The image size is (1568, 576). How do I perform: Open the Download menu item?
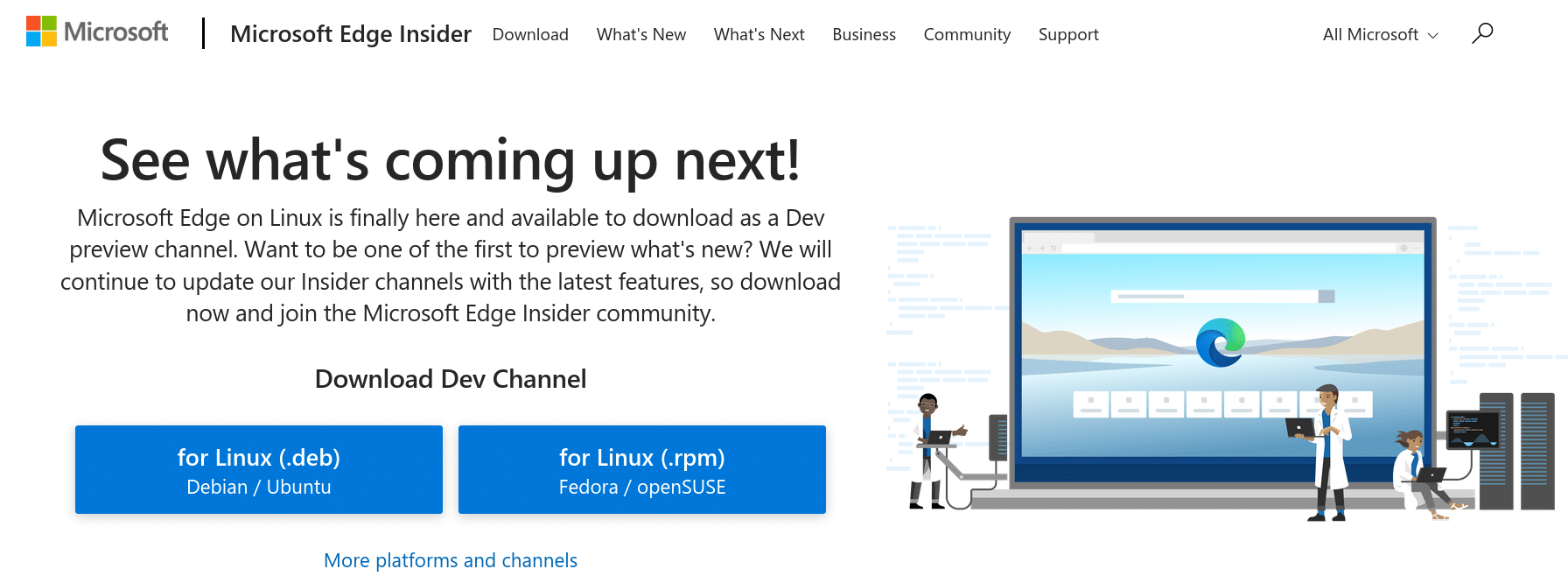coord(530,34)
